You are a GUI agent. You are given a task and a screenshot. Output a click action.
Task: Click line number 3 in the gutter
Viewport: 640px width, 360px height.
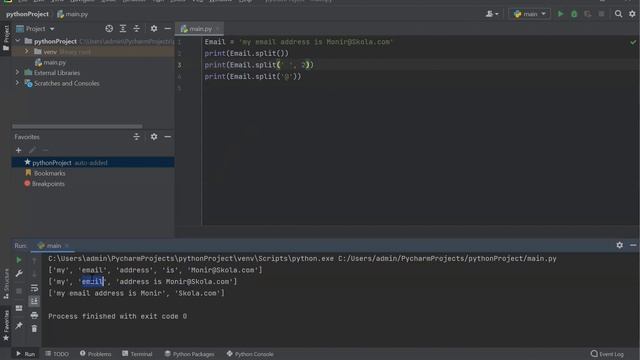click(x=180, y=65)
